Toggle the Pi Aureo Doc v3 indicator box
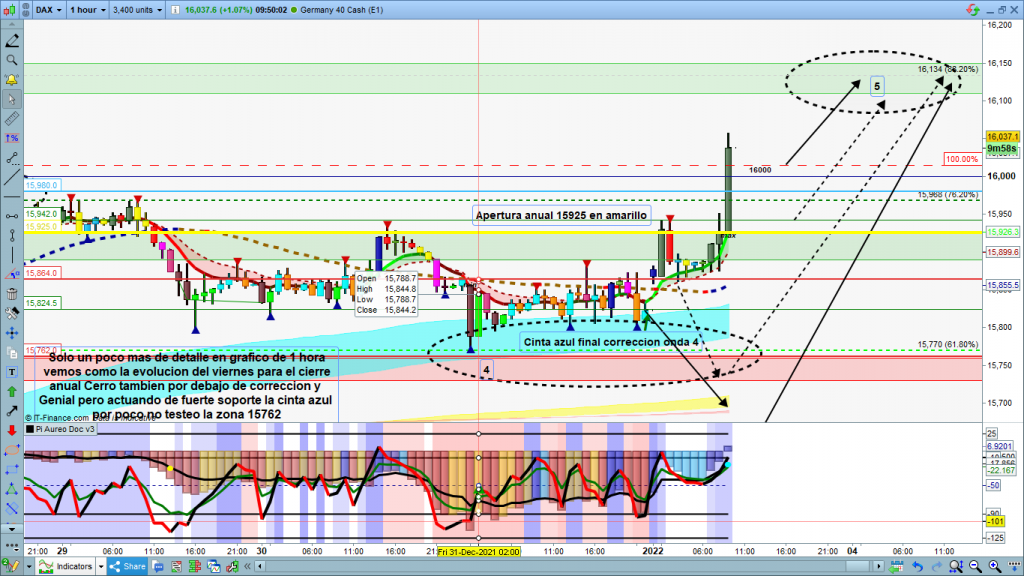 tap(29, 429)
